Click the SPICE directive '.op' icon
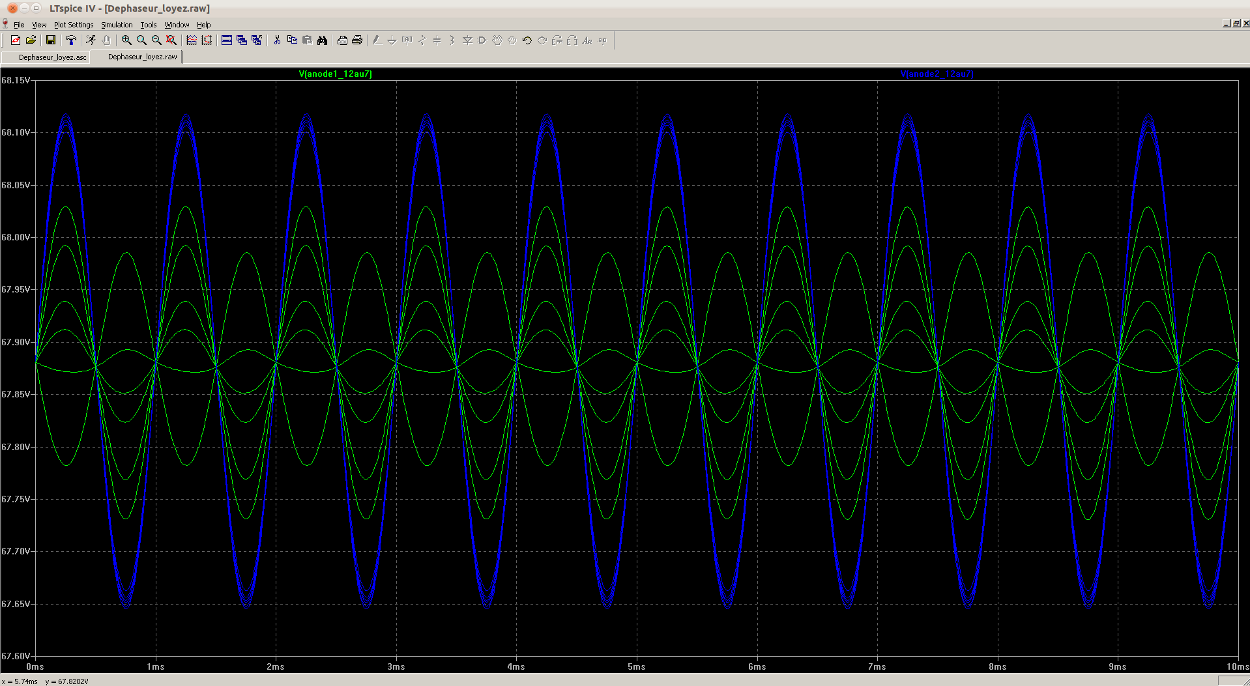 click(x=602, y=40)
